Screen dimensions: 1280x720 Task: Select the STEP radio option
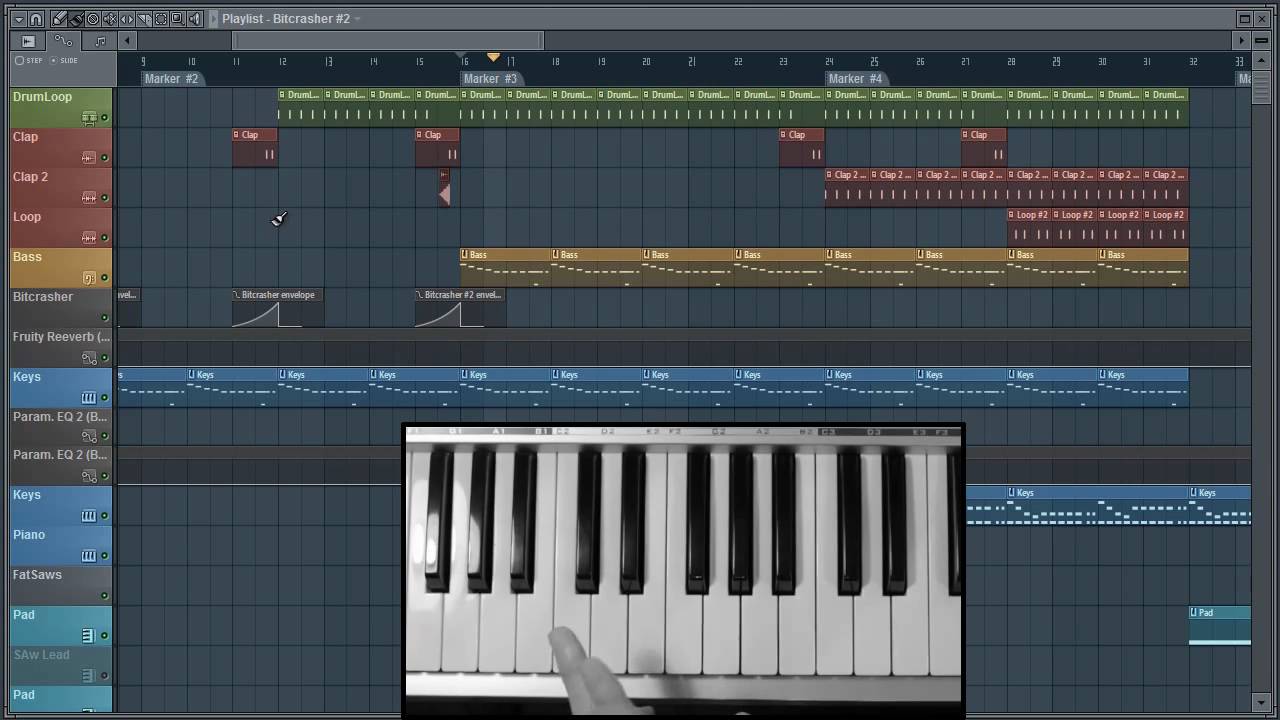click(x=29, y=60)
